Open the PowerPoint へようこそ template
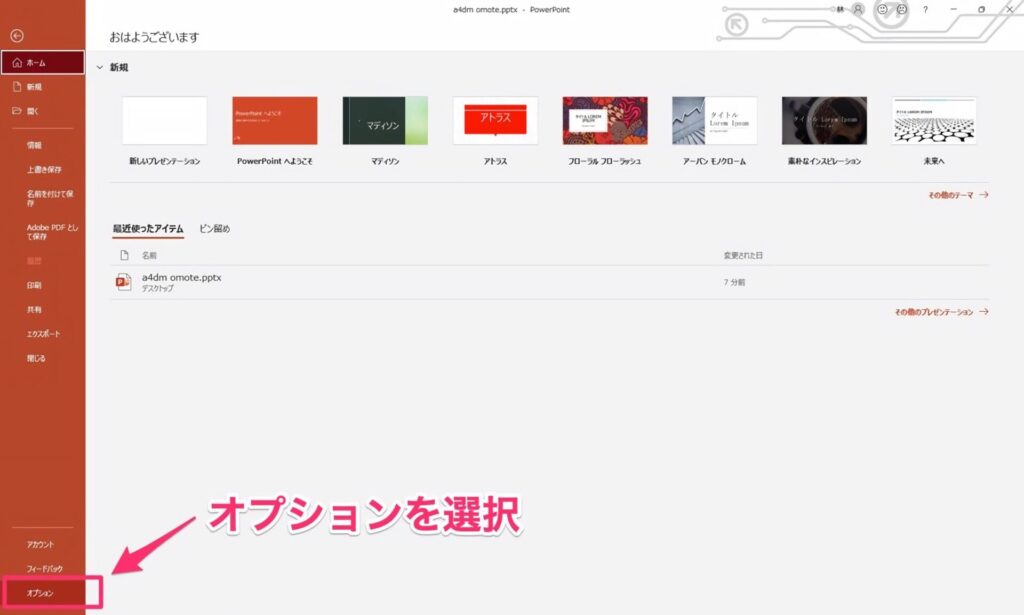The height and width of the screenshot is (615, 1024). pyautogui.click(x=275, y=121)
